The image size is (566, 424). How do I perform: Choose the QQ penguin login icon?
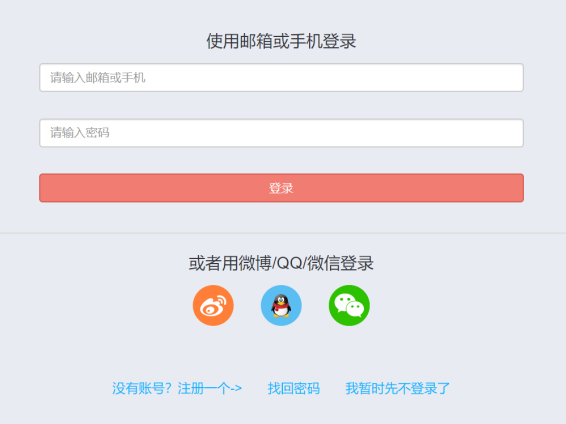(x=281, y=306)
